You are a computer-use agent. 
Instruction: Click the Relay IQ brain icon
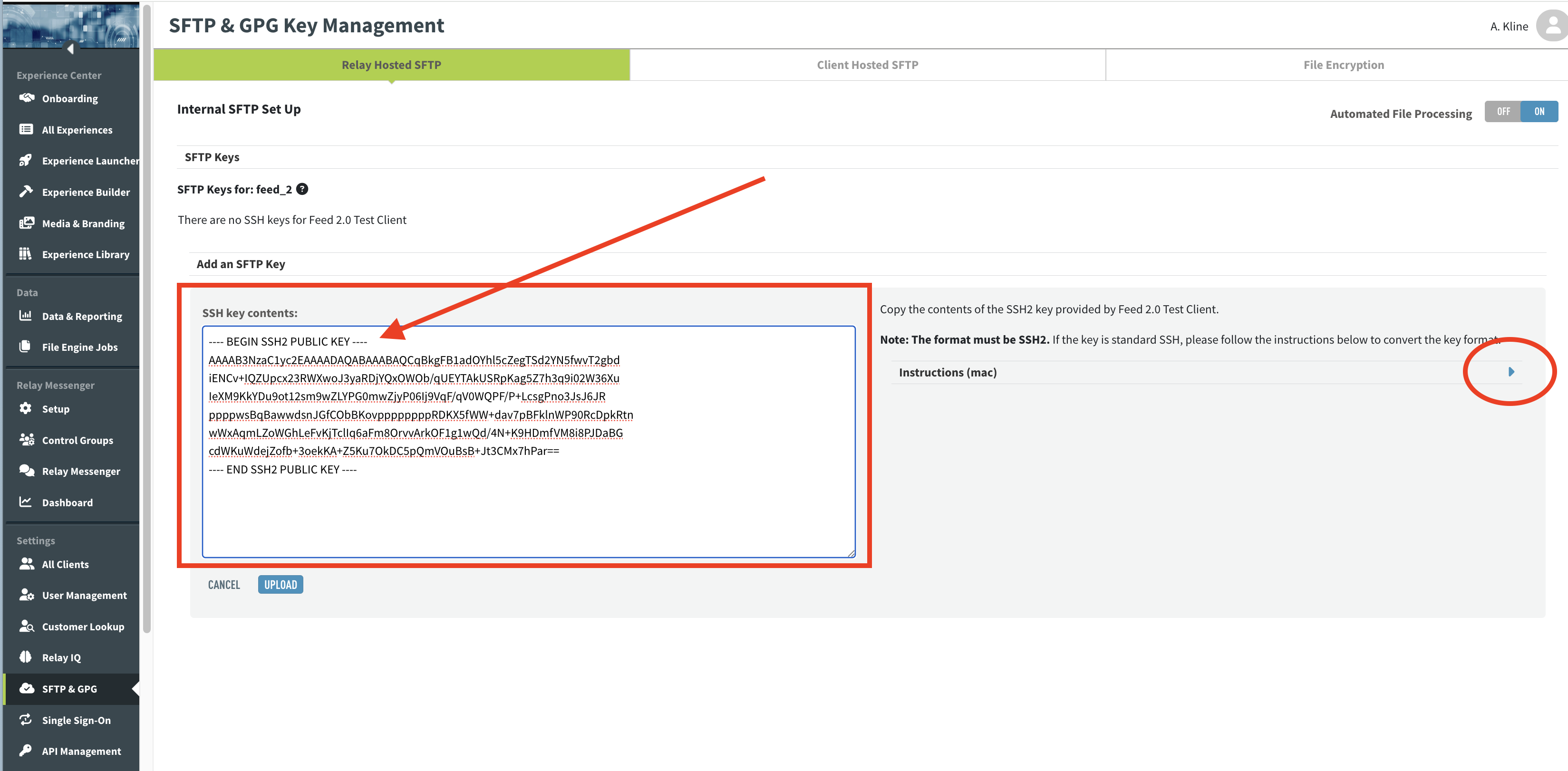pyautogui.click(x=25, y=656)
